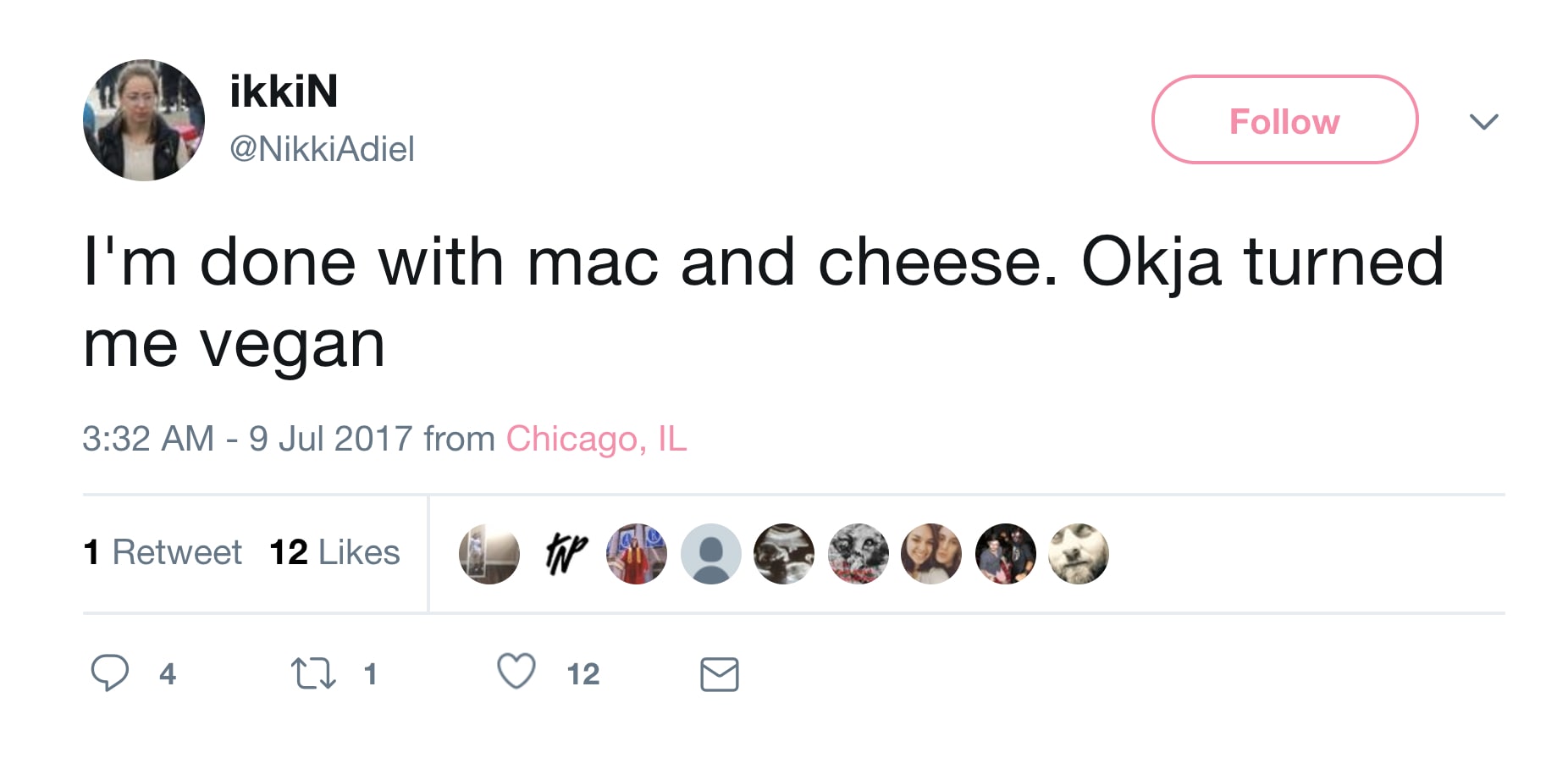Retweet using the retweet arrows icon
The image size is (1568, 764).
[313, 674]
